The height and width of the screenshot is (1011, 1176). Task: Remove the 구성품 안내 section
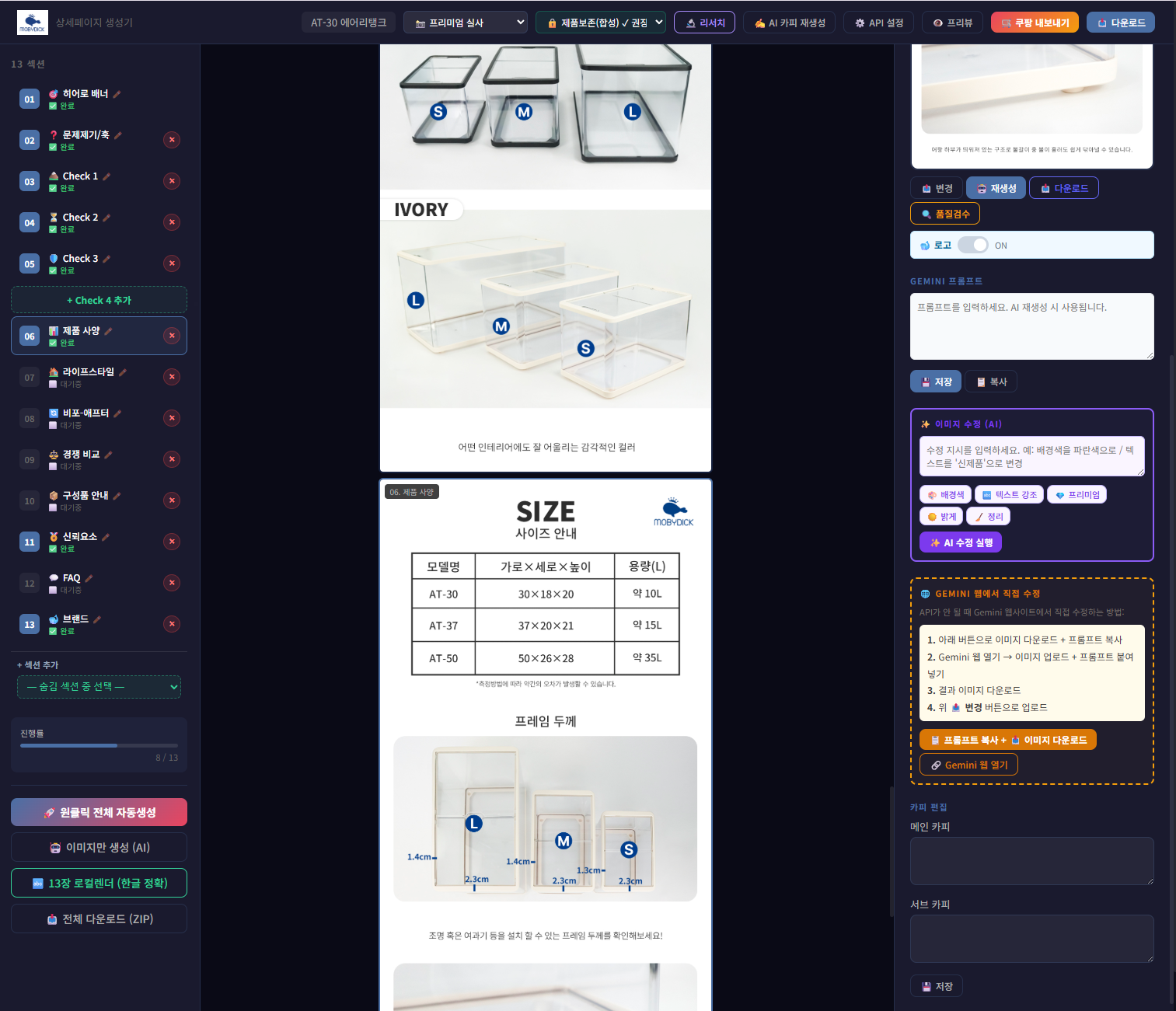click(172, 500)
